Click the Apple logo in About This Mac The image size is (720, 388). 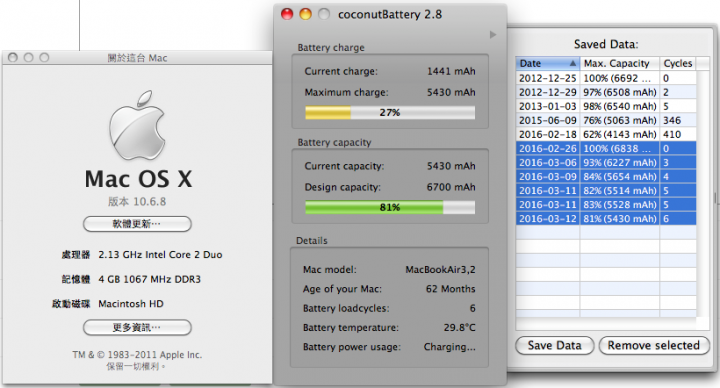click(x=137, y=125)
